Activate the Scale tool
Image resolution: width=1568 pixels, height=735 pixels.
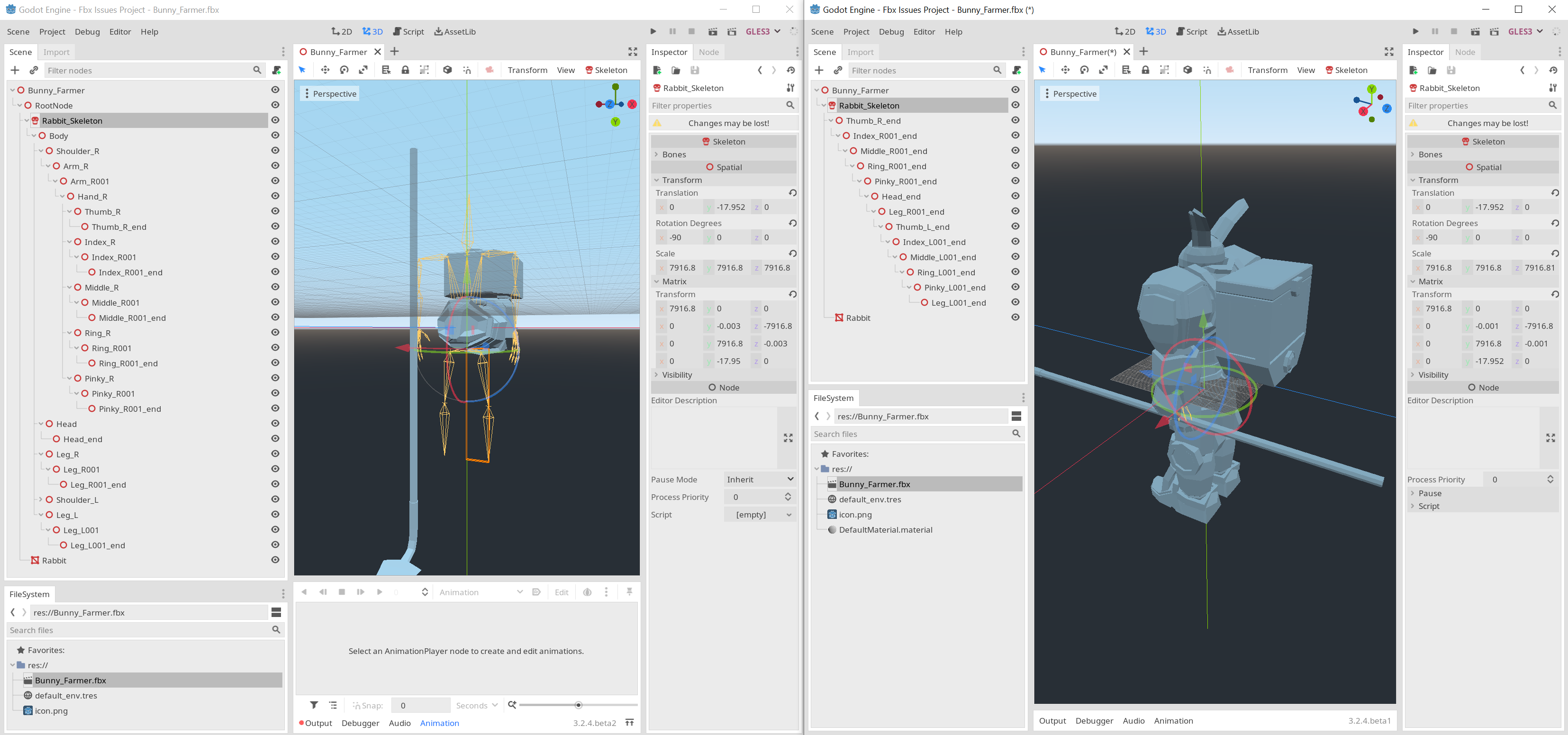click(363, 69)
